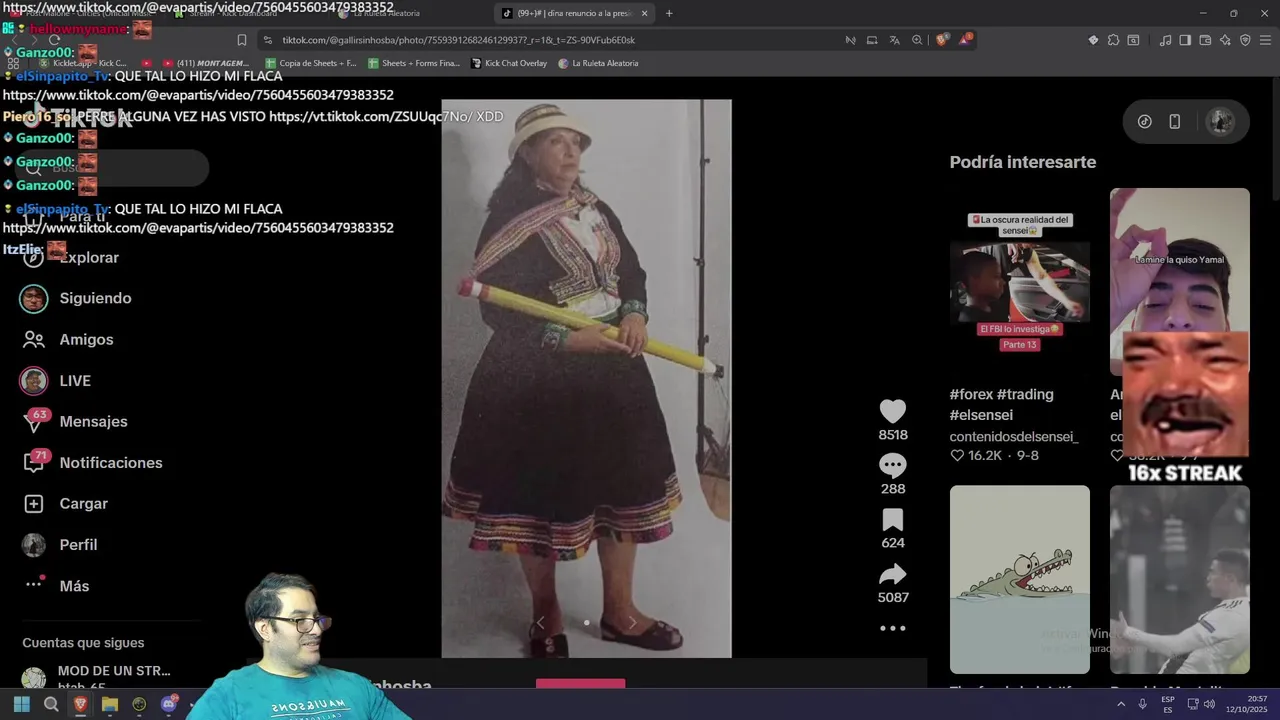Save post with the bookmark icon

pyautogui.click(x=893, y=519)
